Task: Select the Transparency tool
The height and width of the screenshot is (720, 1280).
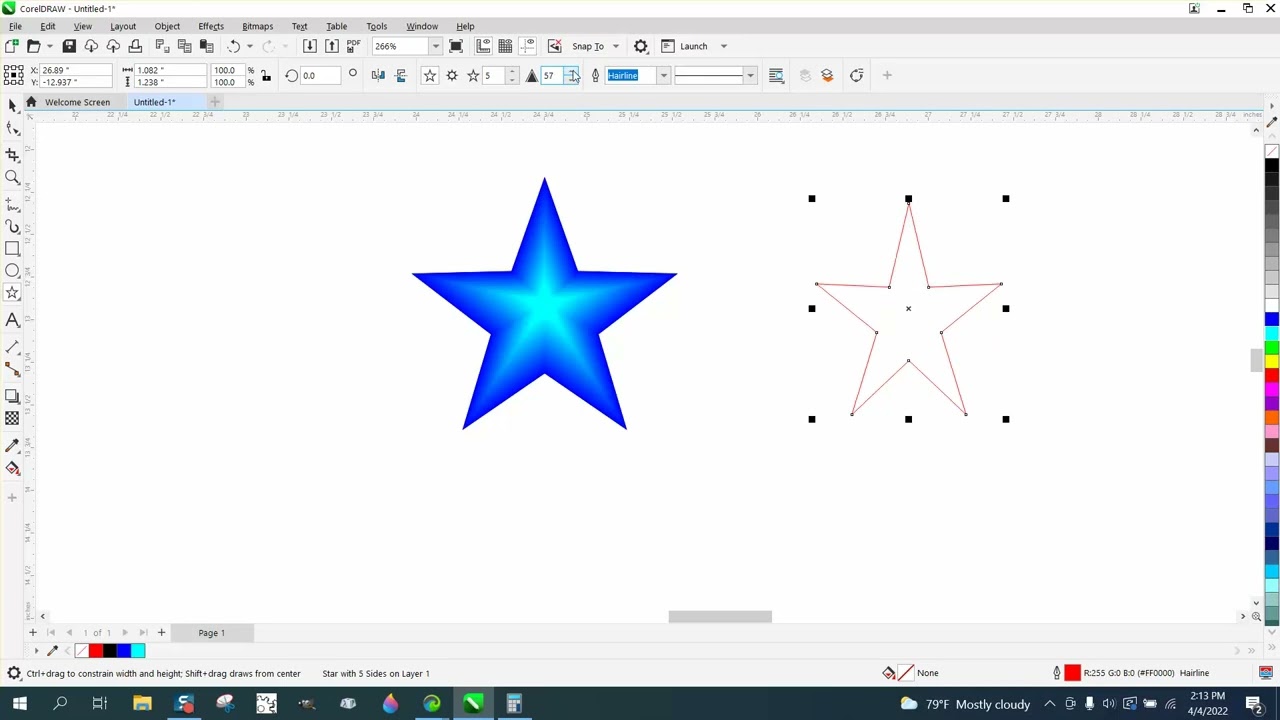Action: pos(12,419)
